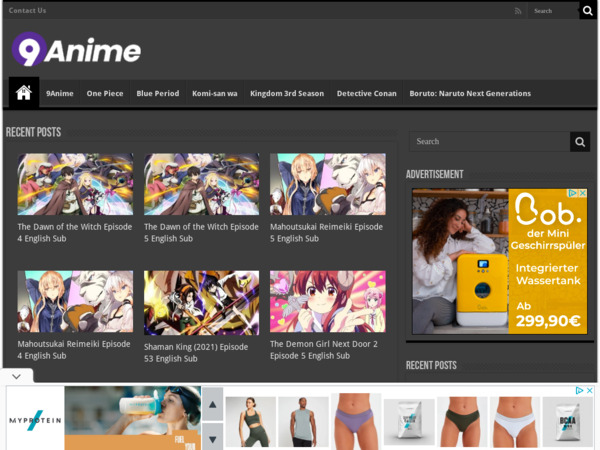Open AdChoices info on Bob ad
The width and height of the screenshot is (600, 450).
573,193
